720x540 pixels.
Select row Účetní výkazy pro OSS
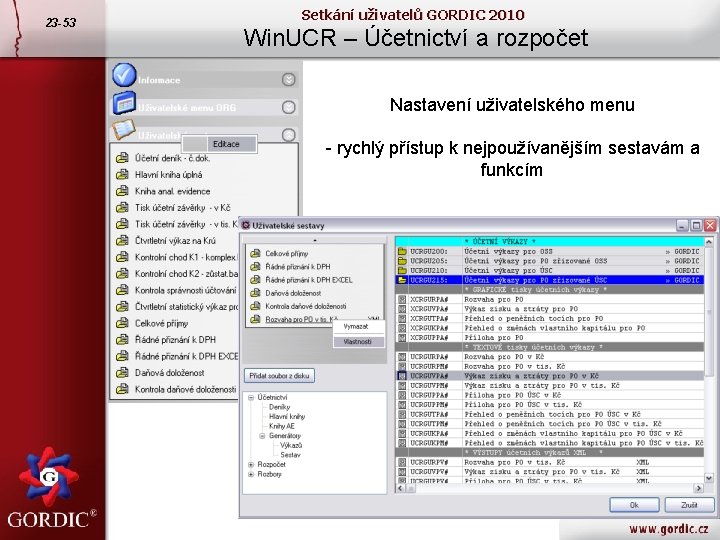click(550, 251)
